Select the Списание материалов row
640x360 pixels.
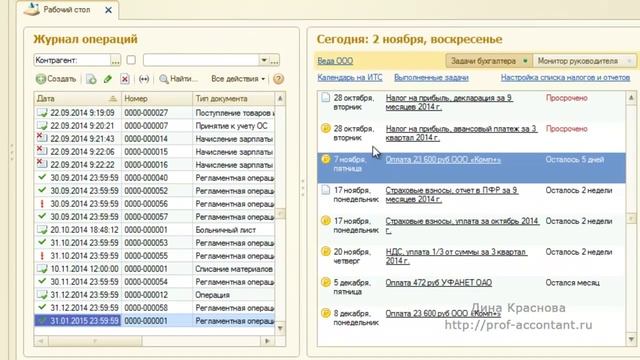pos(154,269)
